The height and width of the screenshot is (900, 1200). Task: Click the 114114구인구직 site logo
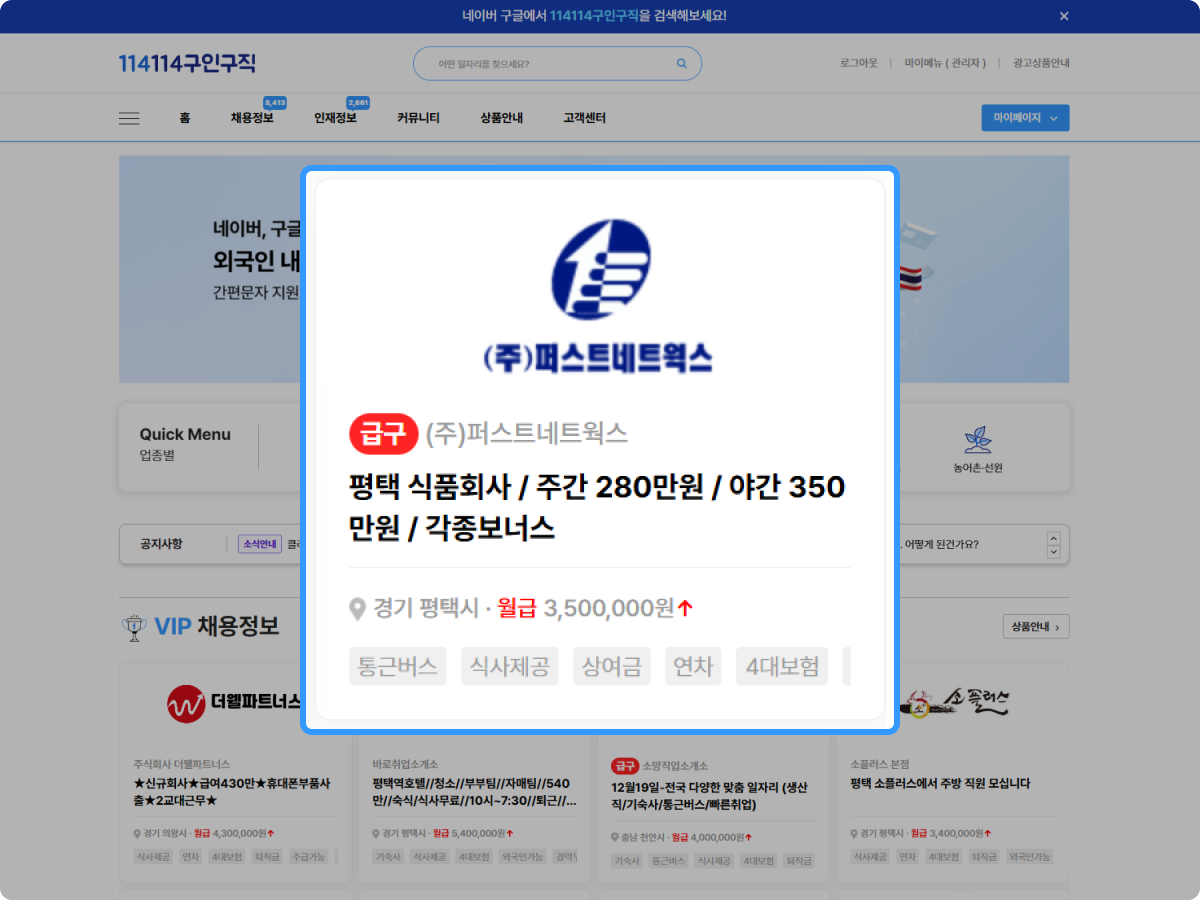pyautogui.click(x=187, y=64)
